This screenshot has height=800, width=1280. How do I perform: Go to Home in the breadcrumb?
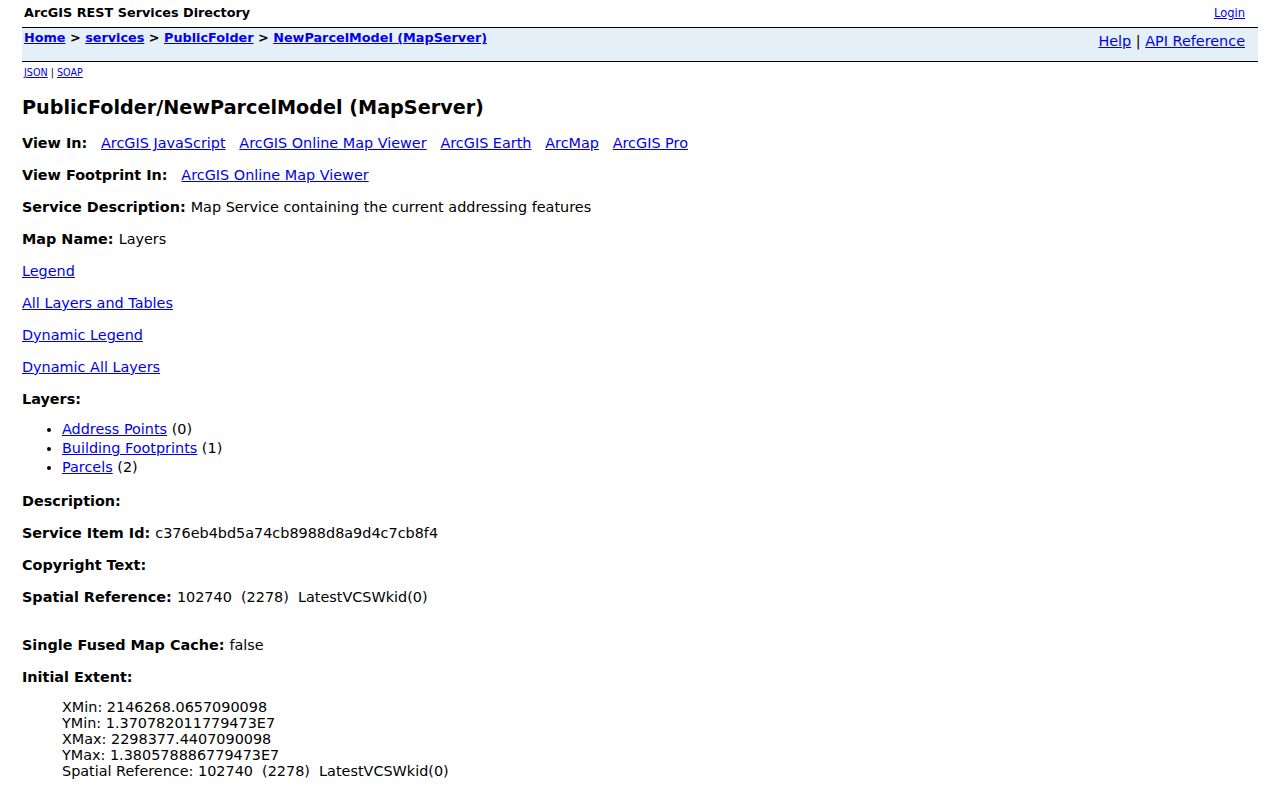pos(44,38)
